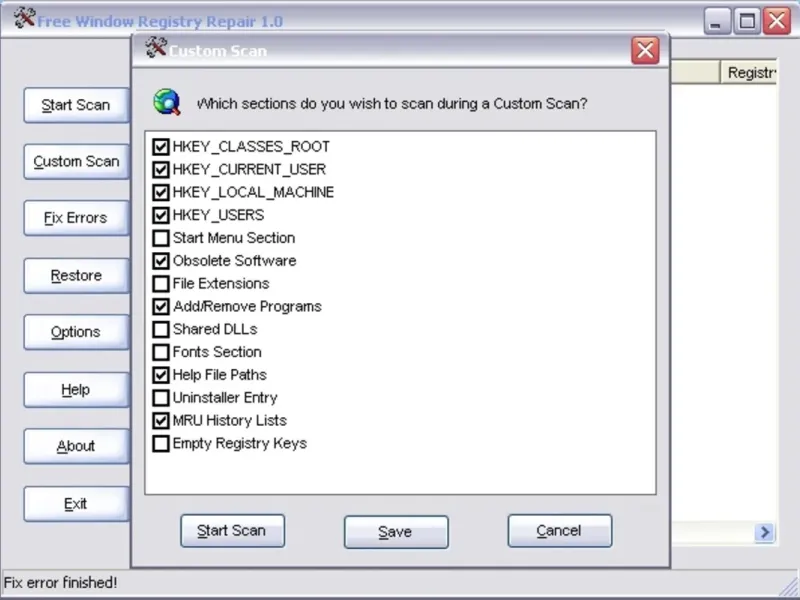
Task: Click the Restore button
Action: [x=77, y=276]
